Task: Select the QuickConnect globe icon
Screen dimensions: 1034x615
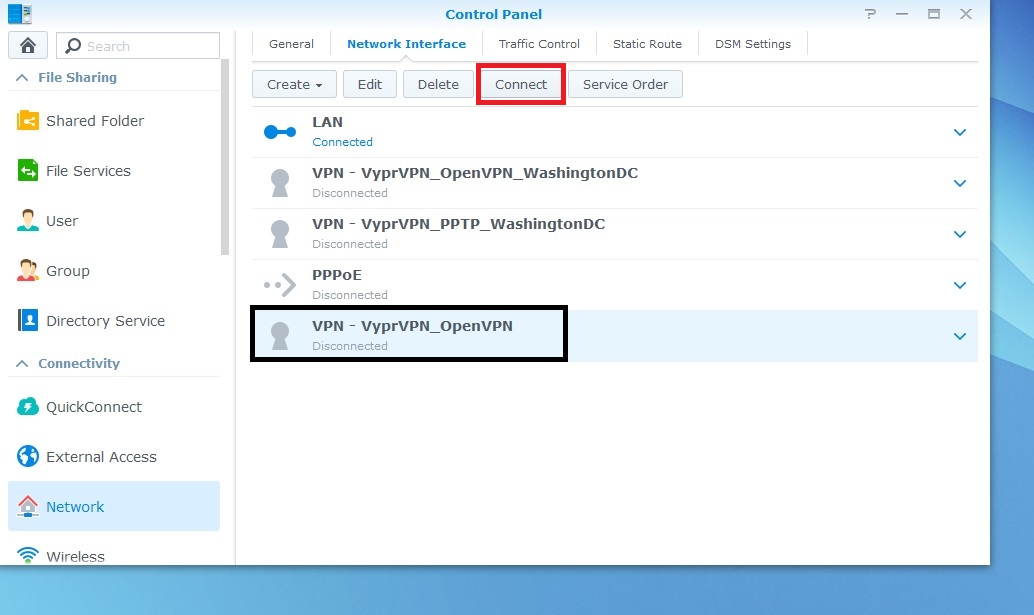Action: point(27,406)
